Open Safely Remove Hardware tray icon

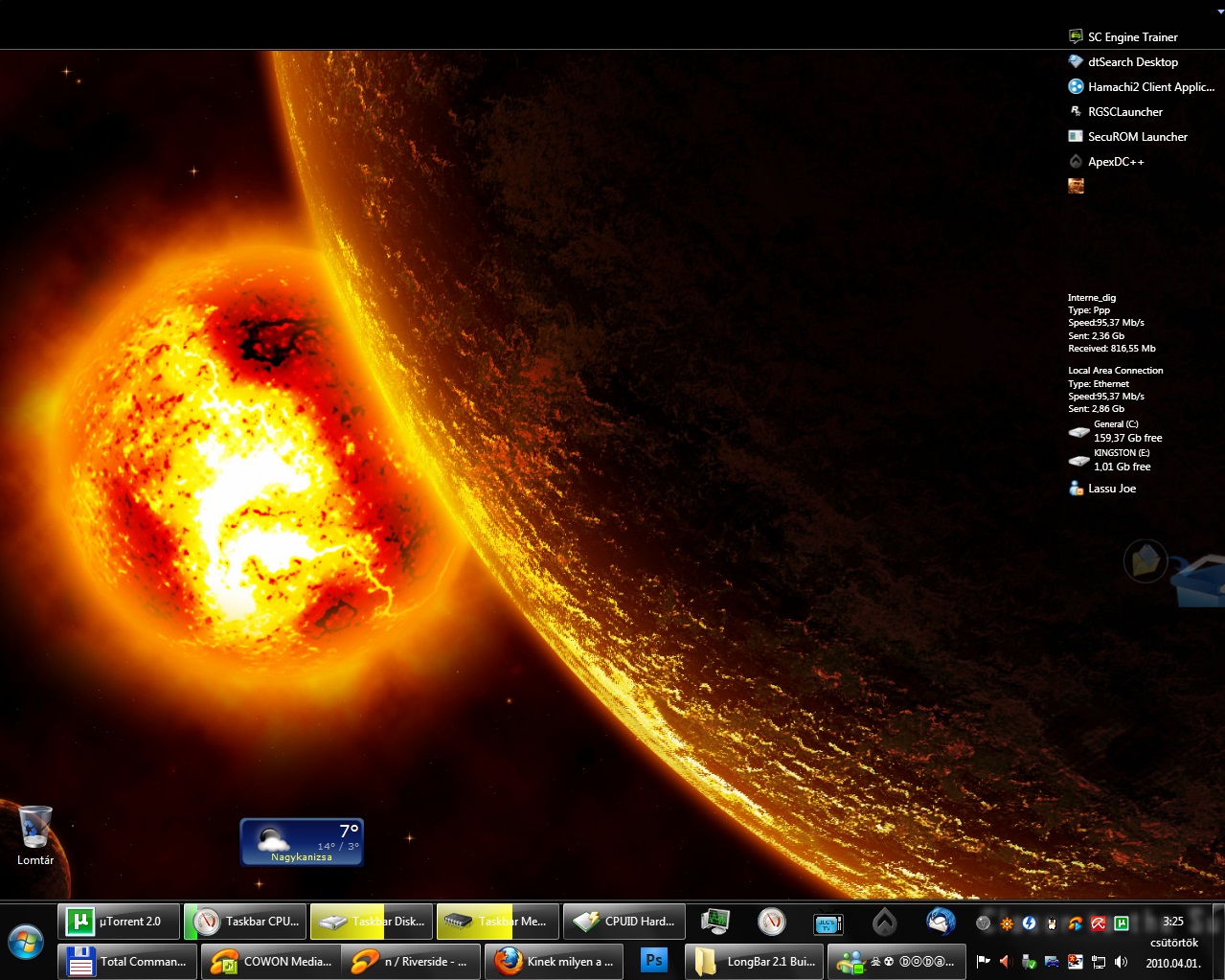1030,962
